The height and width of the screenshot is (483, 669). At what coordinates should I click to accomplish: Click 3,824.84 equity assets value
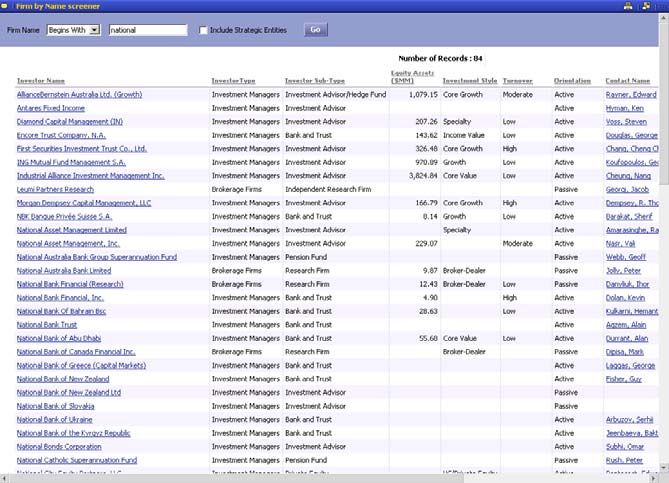coord(423,176)
